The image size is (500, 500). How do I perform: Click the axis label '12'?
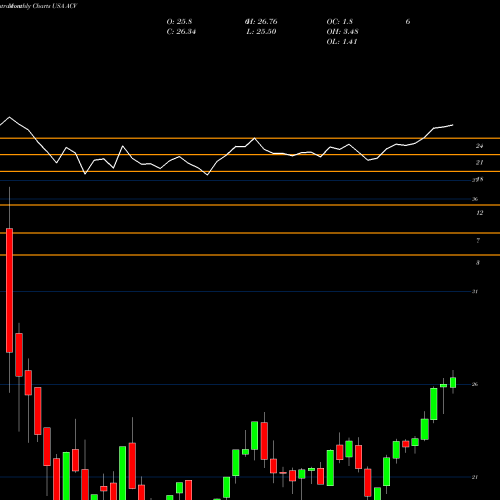pyautogui.click(x=479, y=213)
